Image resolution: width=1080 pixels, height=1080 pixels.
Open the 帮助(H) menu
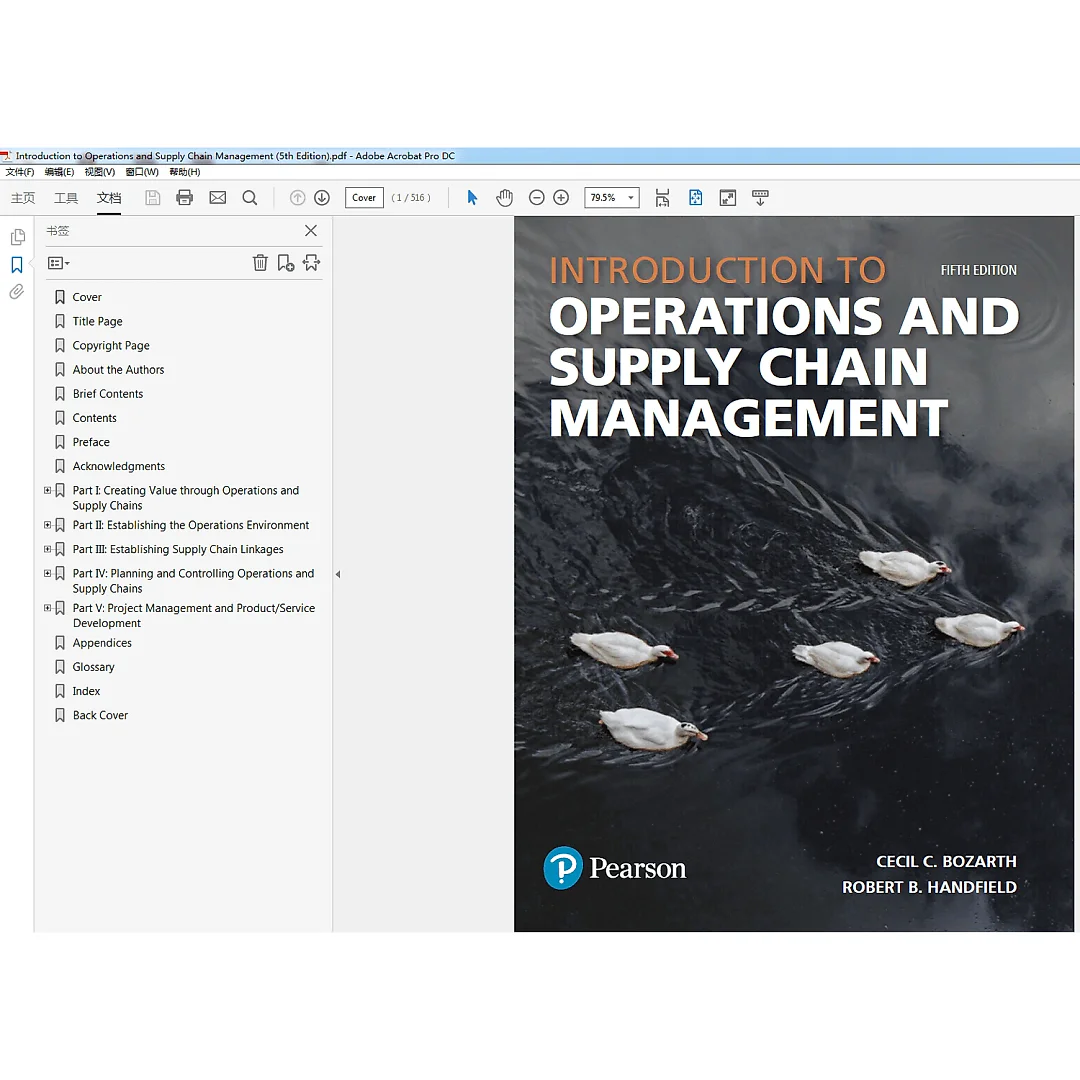tap(185, 172)
